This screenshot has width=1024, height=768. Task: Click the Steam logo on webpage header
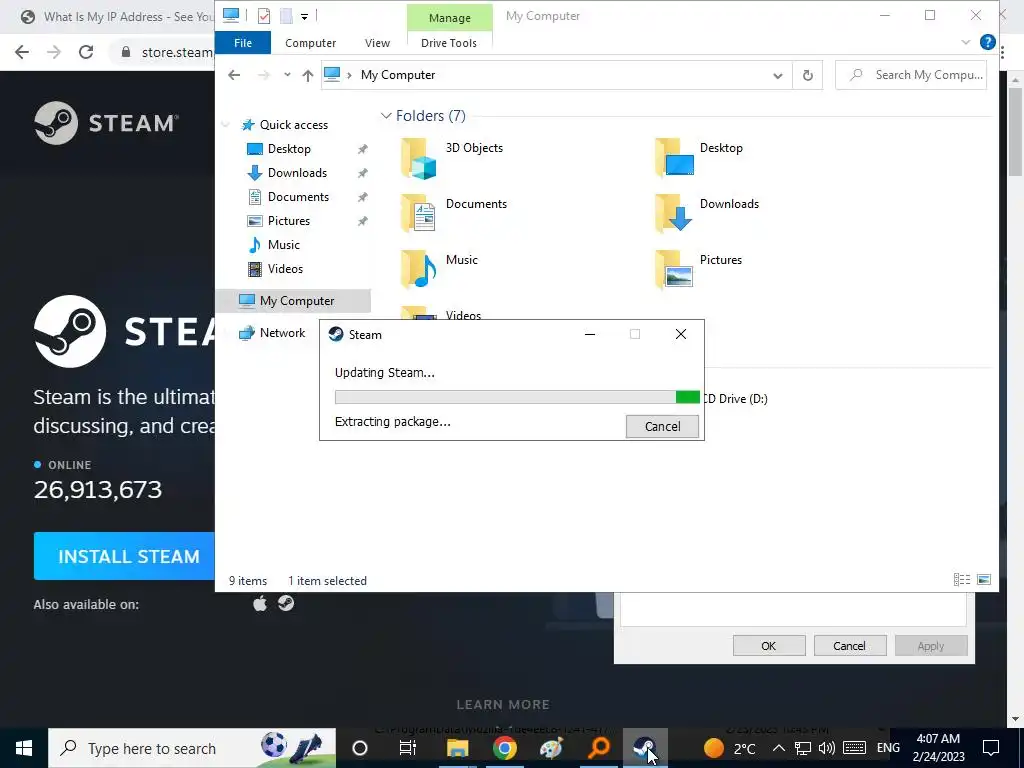point(106,123)
